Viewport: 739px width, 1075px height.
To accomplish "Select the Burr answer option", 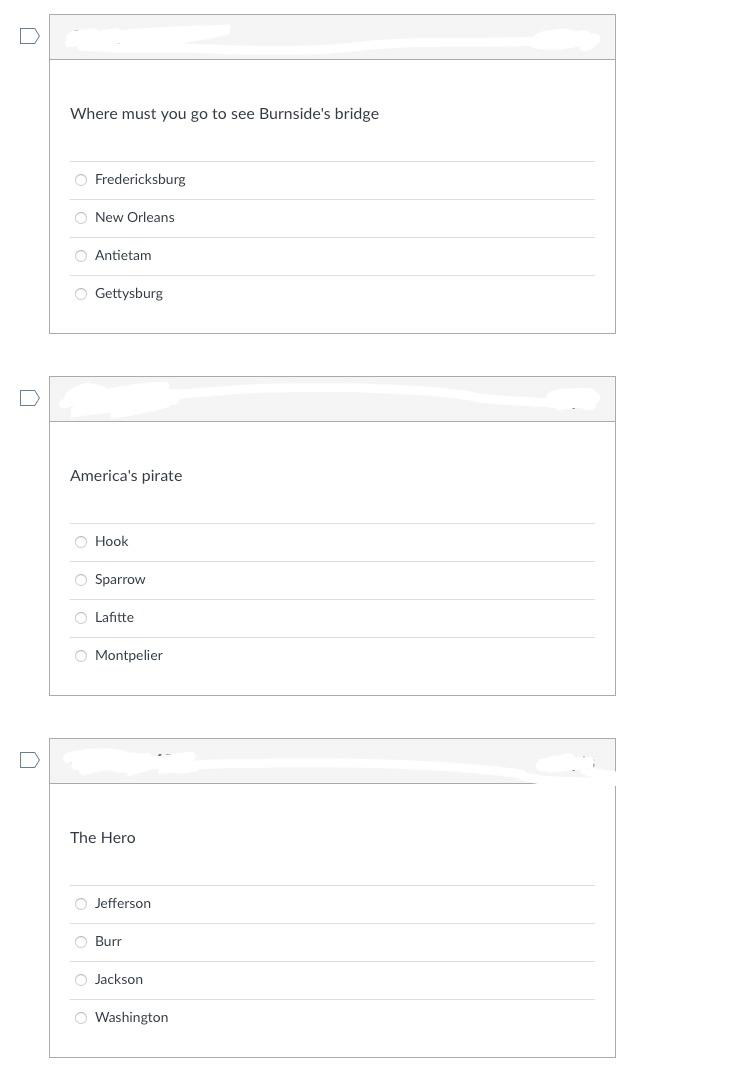I will pyautogui.click(x=81, y=942).
